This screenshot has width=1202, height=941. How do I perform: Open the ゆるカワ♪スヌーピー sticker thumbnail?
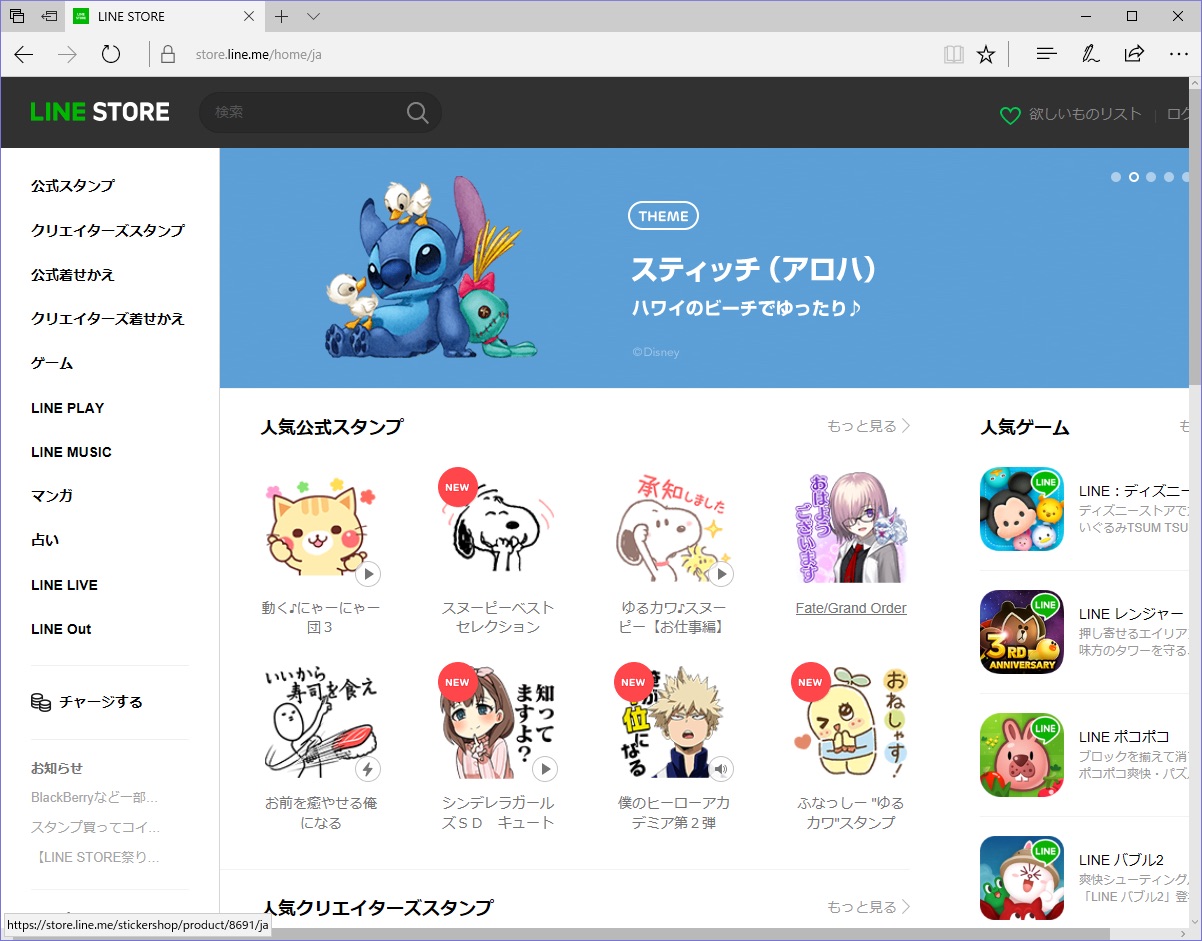674,528
